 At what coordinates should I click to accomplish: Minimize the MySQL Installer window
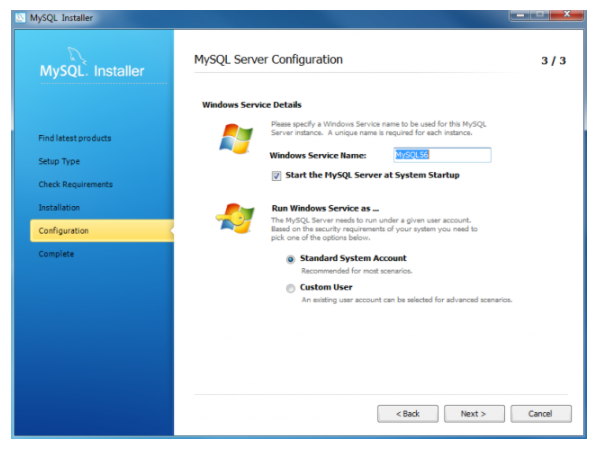coord(520,15)
